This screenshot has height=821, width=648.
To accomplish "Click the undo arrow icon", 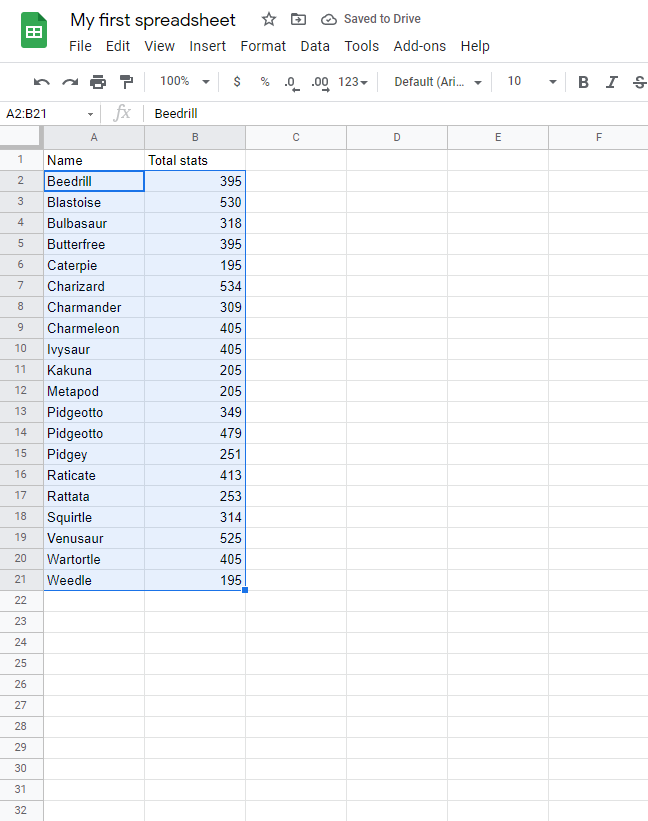I will 42,82.
